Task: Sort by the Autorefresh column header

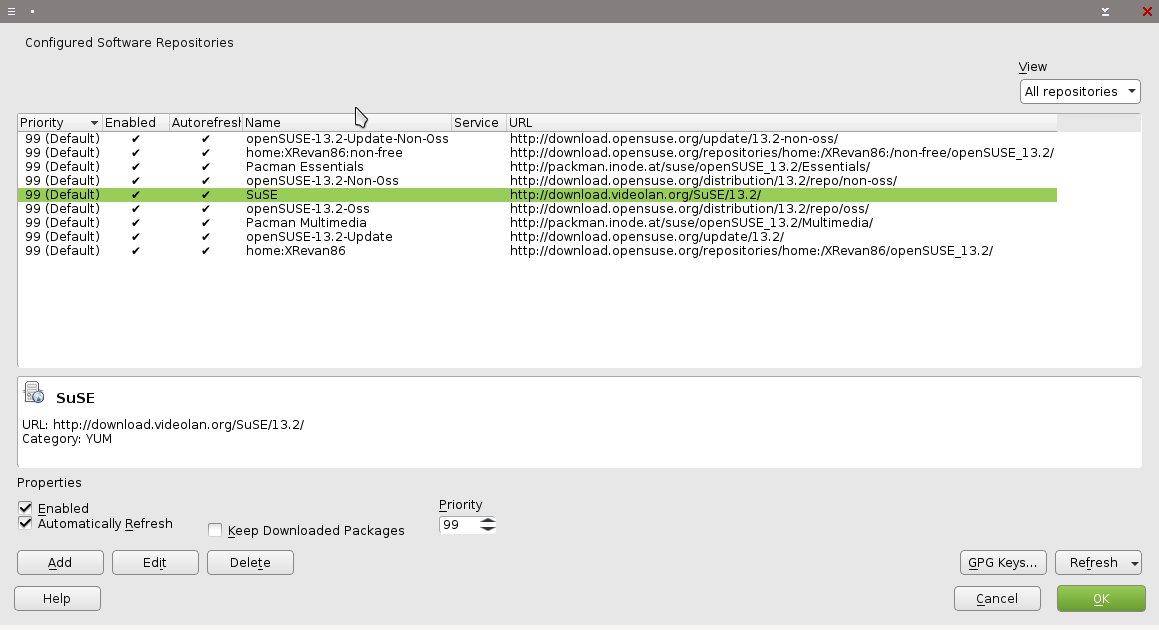Action: [205, 123]
